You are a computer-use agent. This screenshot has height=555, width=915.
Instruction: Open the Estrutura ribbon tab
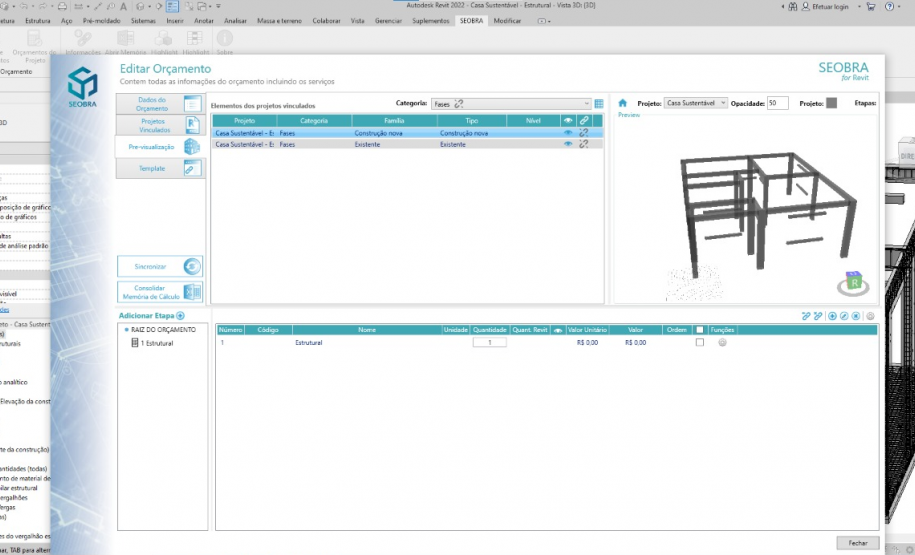click(x=38, y=20)
